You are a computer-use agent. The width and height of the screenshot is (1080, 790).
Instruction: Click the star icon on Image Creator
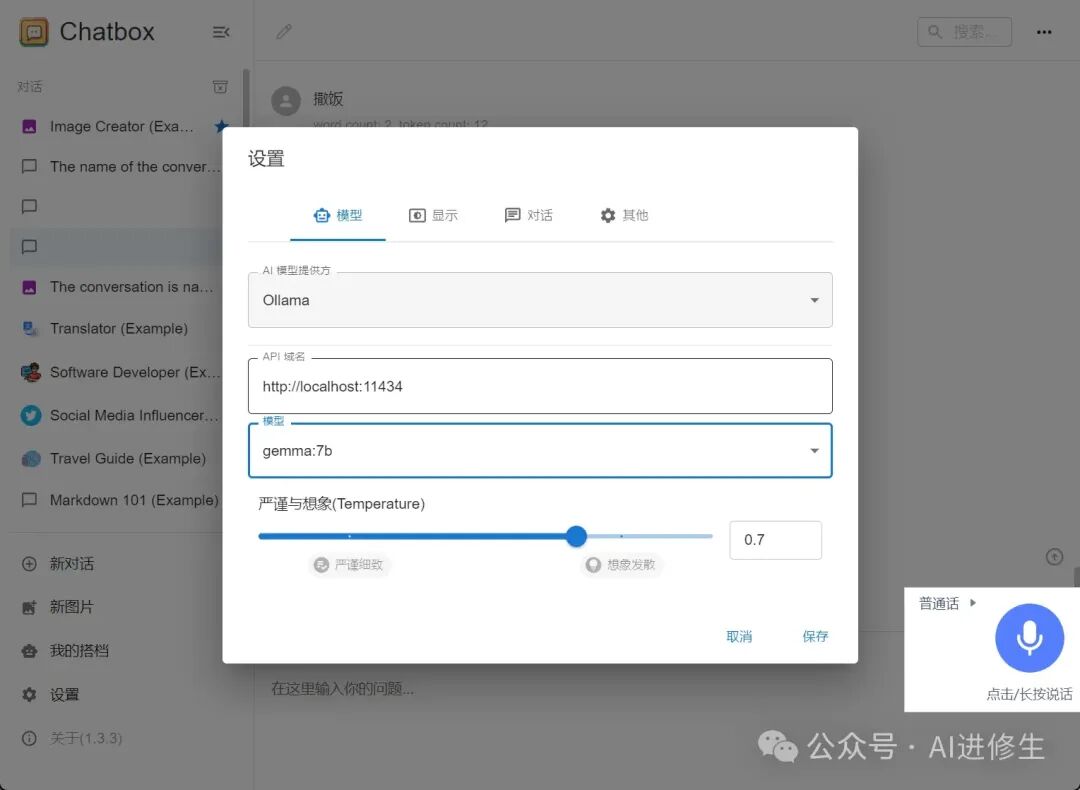tap(221, 126)
